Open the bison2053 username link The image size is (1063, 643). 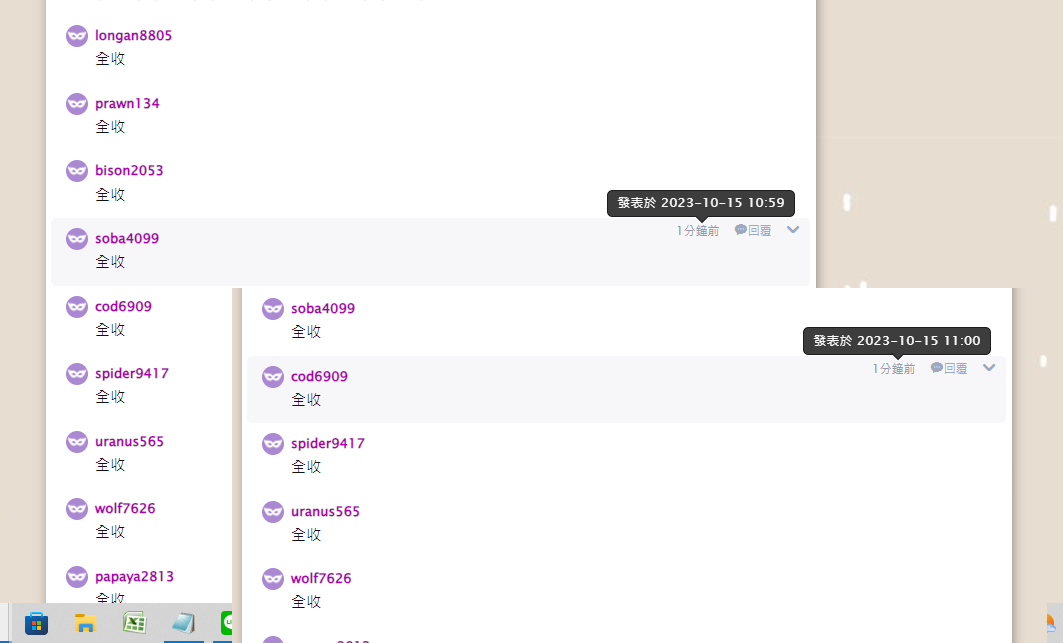click(x=129, y=170)
